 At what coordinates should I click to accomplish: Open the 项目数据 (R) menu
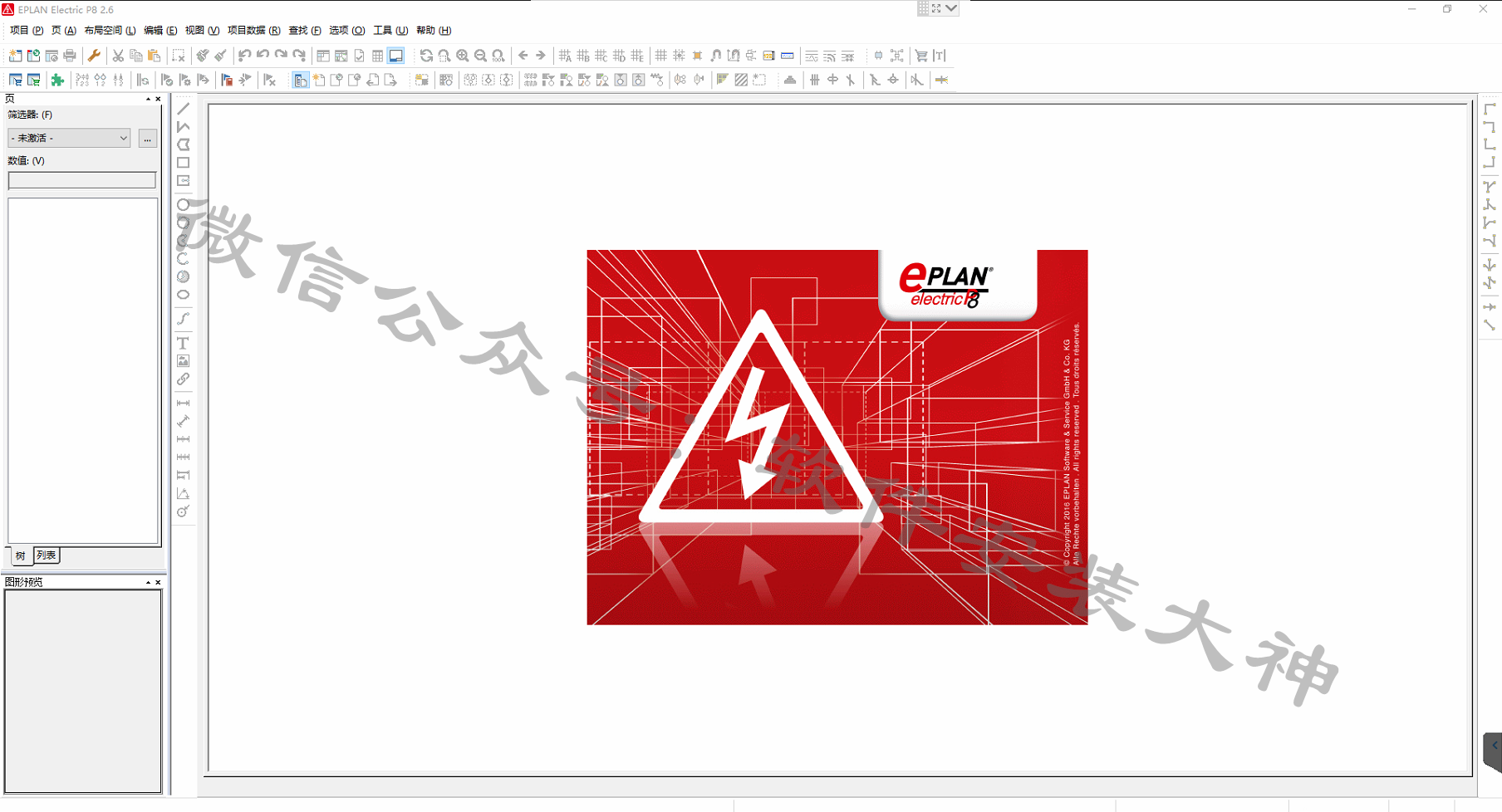click(x=253, y=31)
